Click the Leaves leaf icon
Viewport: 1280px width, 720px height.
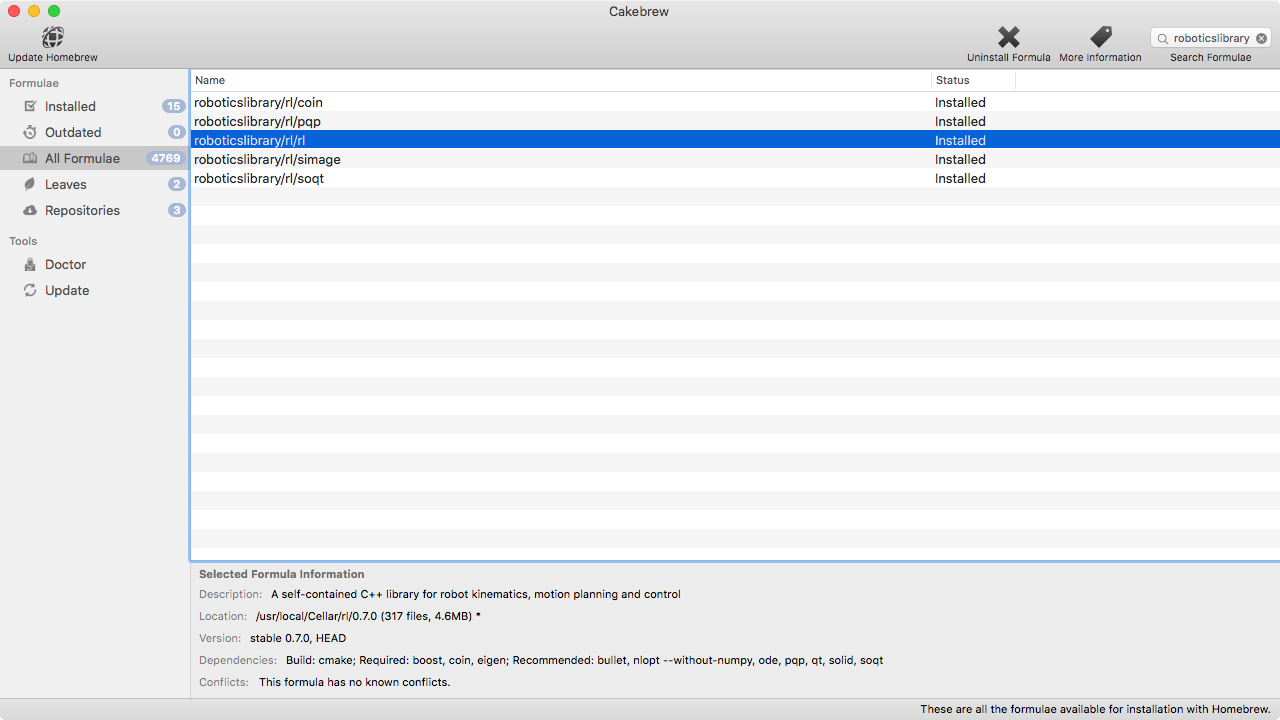[30, 184]
